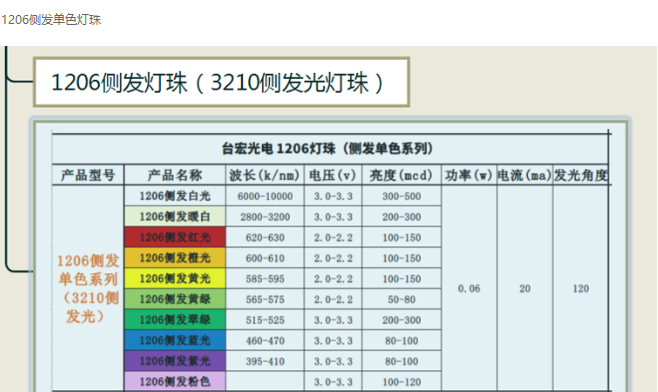Select the 1206侧发暖白 product cell
This screenshot has height=392, width=658.
(x=175, y=217)
